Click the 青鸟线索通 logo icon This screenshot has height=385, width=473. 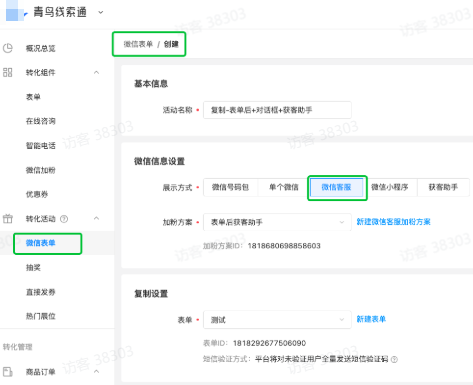pyautogui.click(x=16, y=11)
